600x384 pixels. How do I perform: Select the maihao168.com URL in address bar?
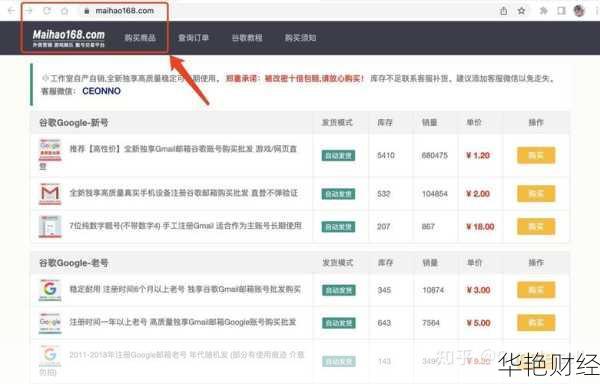point(124,11)
